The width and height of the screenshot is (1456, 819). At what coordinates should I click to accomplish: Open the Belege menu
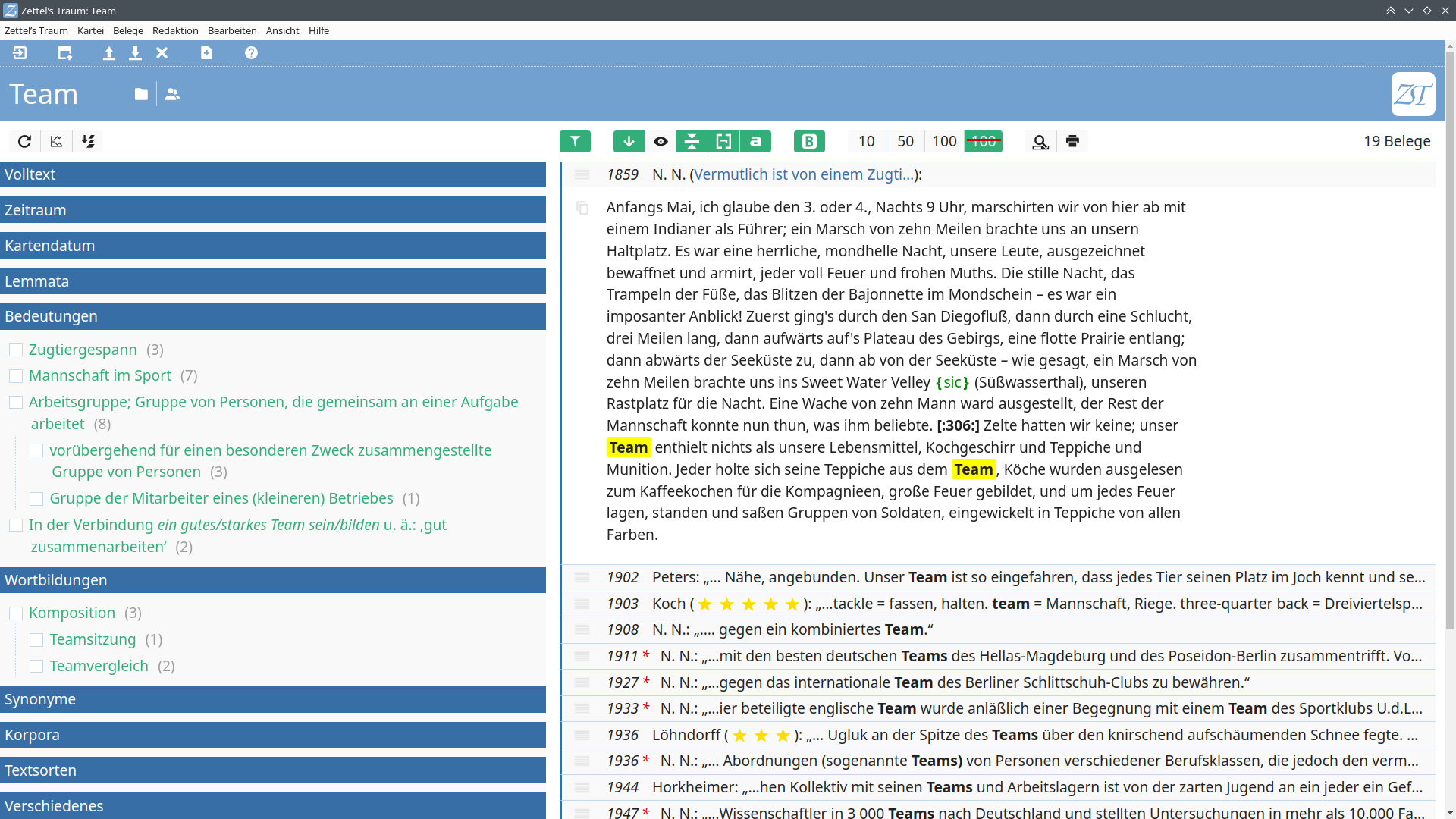tap(128, 30)
